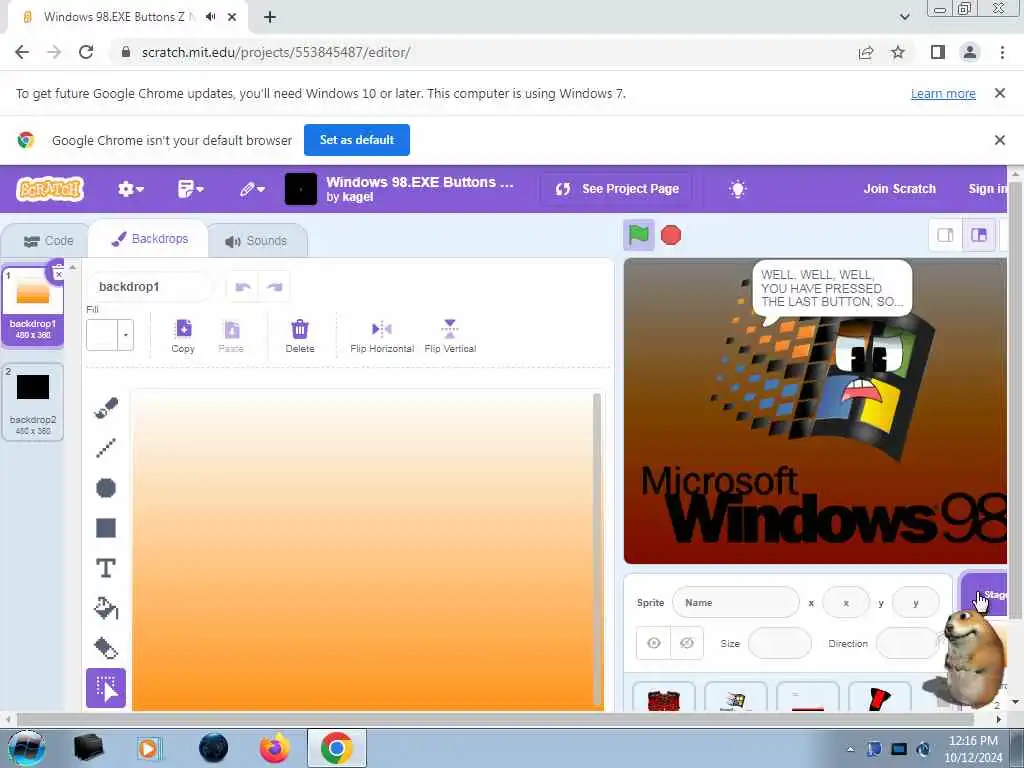Open Firefox from the taskbar
The width and height of the screenshot is (1024, 768).
[x=274, y=748]
